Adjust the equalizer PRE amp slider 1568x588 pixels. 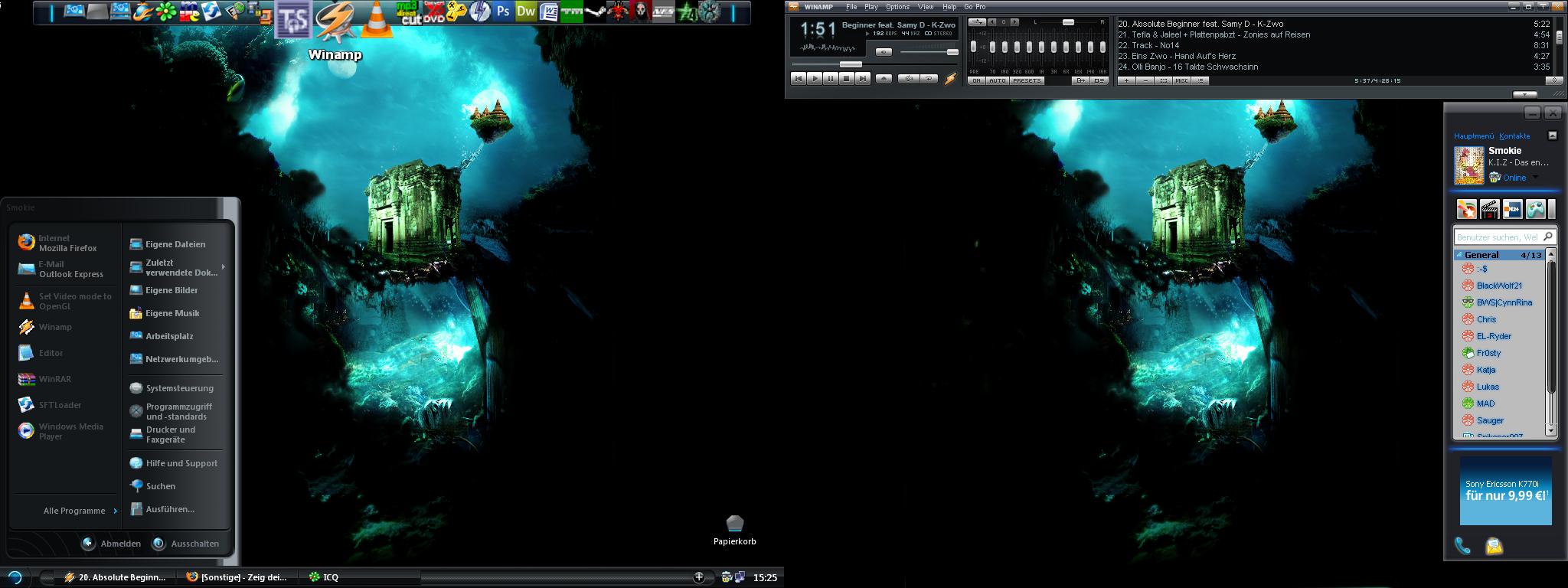pos(973,46)
